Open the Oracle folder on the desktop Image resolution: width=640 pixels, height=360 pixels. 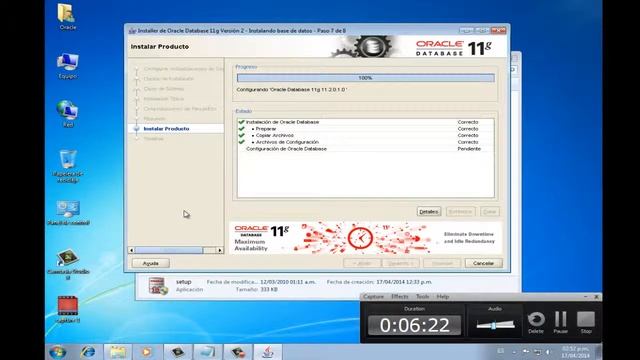(x=67, y=15)
